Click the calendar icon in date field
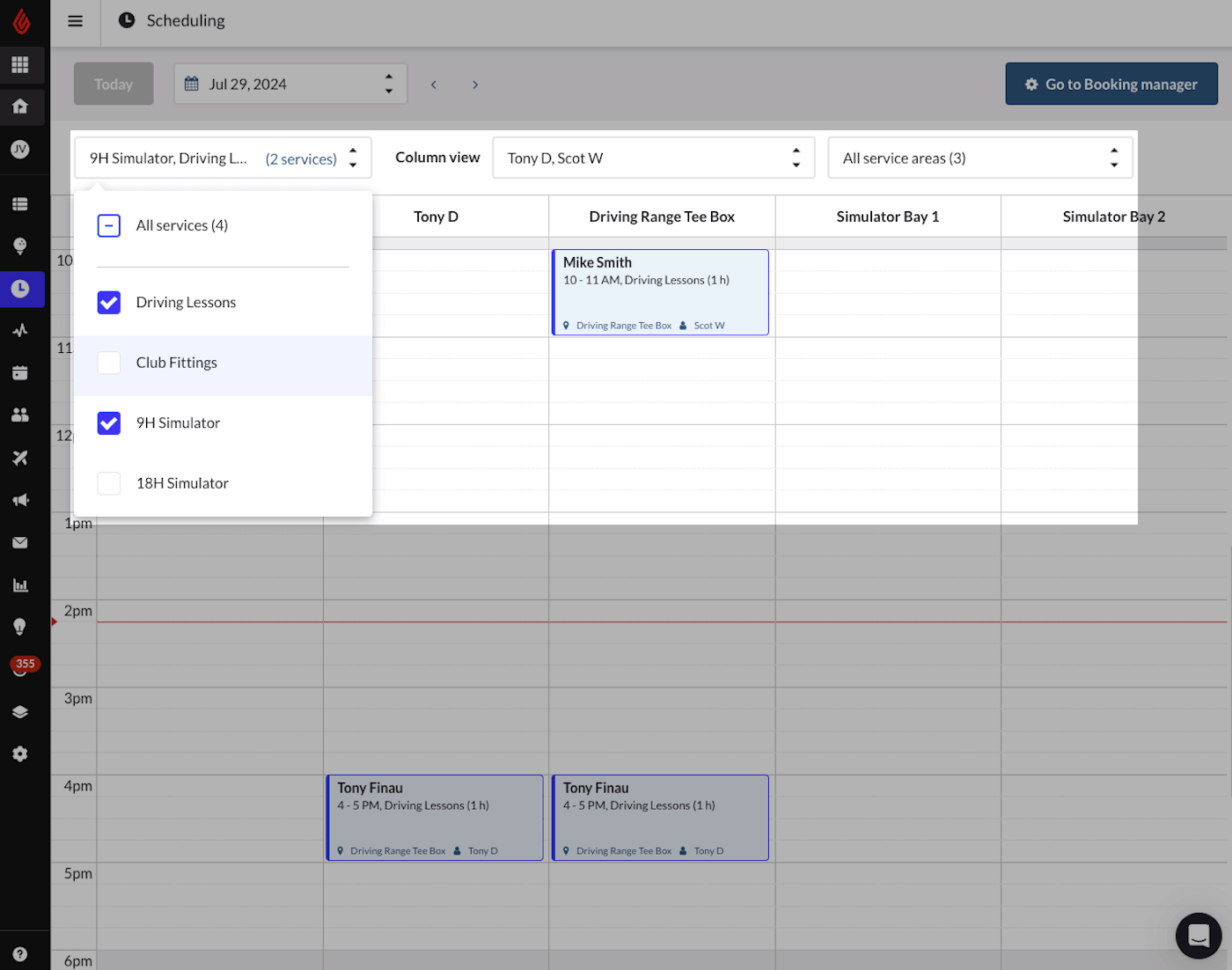Screen dimensions: 1232x970 [191, 84]
